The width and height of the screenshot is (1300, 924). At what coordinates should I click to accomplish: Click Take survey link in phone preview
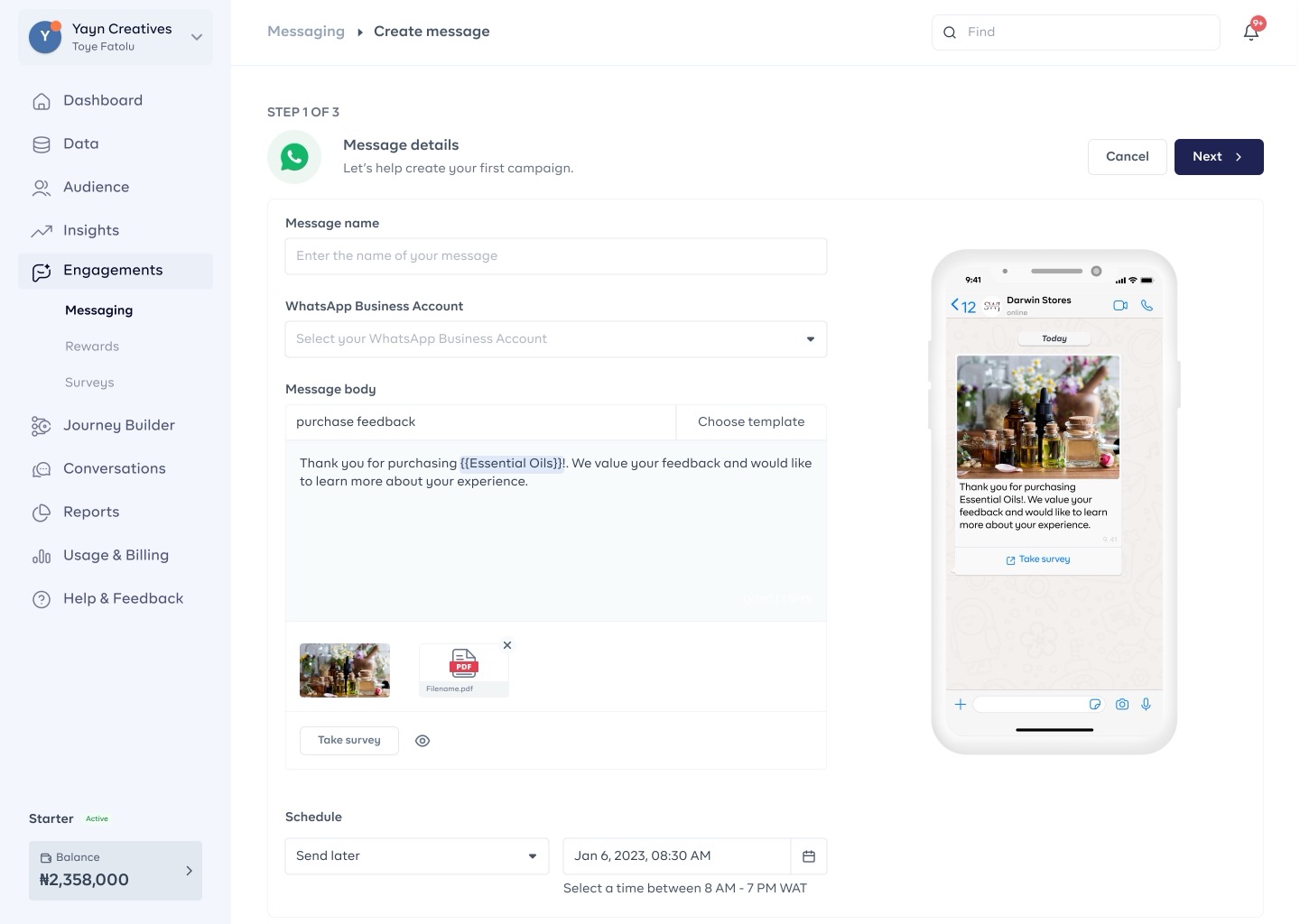point(1038,559)
